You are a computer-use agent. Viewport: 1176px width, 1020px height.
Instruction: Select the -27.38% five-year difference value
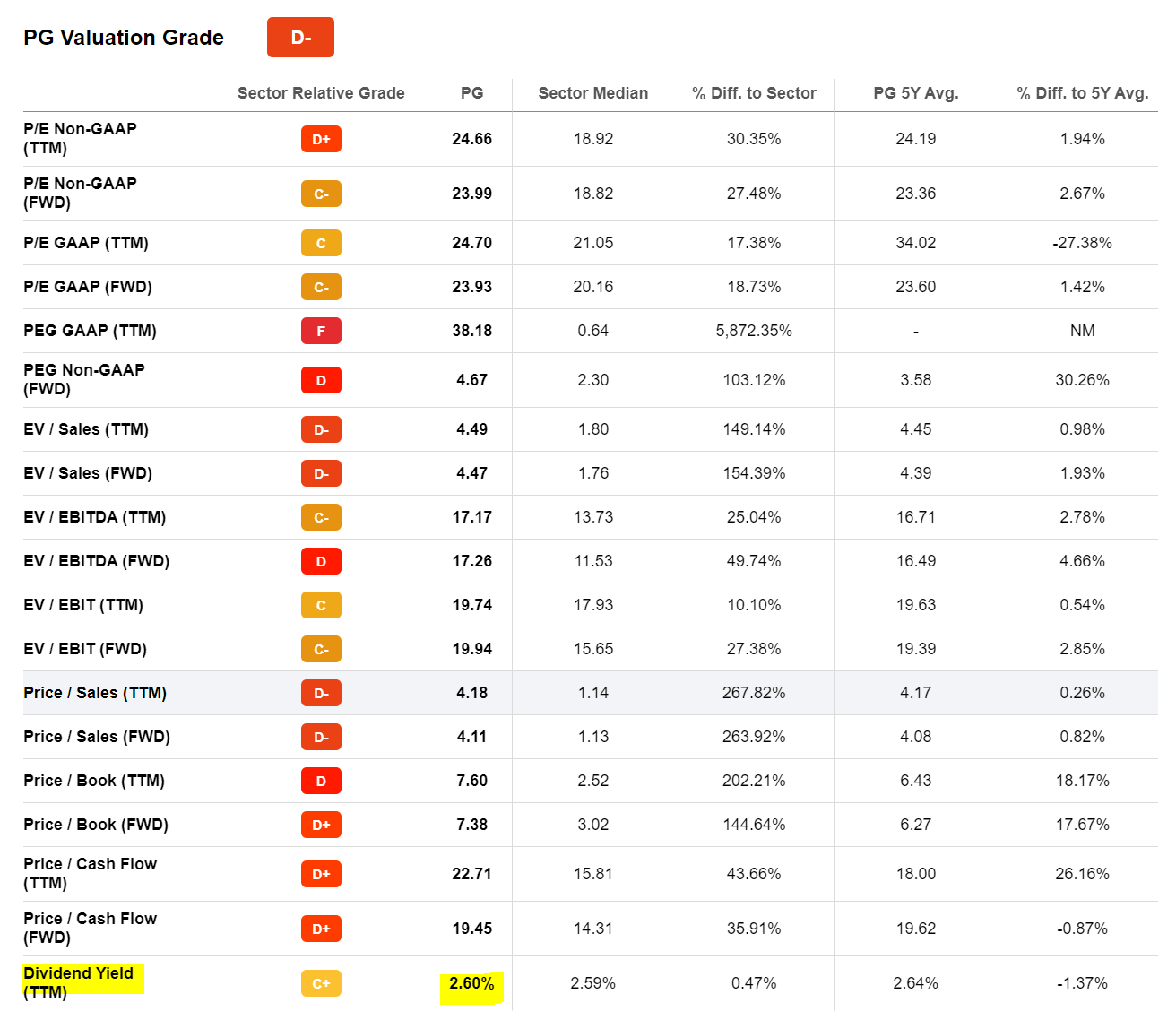[1082, 243]
